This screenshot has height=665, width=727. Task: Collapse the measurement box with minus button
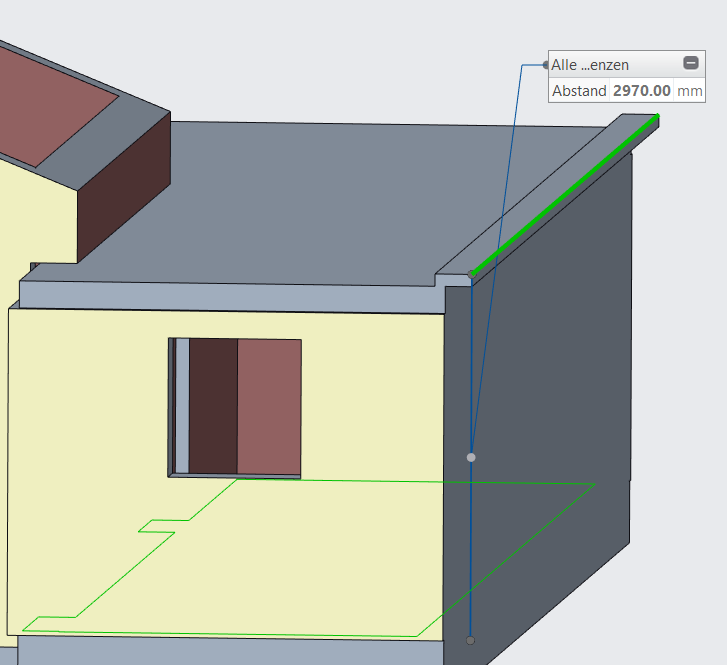coord(690,63)
